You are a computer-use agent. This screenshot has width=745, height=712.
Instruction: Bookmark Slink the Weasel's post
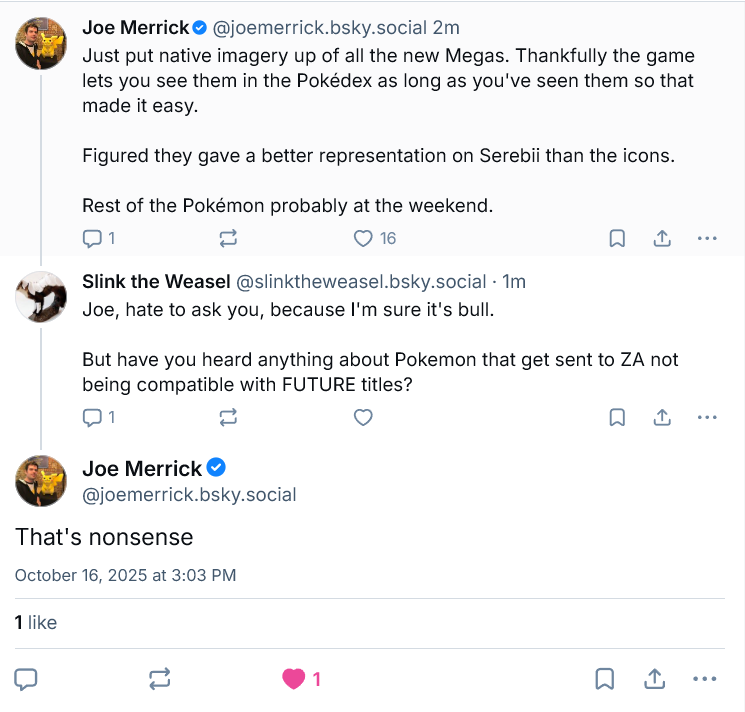point(618,417)
